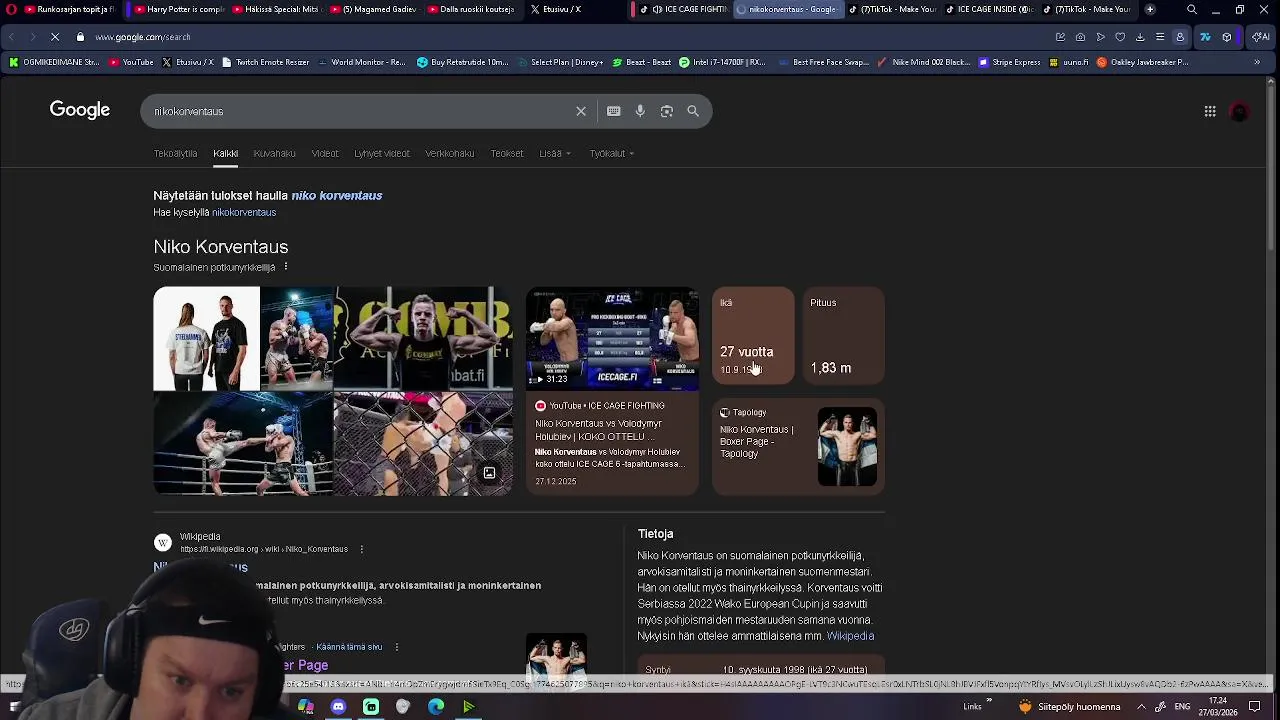Follow the corrected niko korventaus link

click(337, 195)
